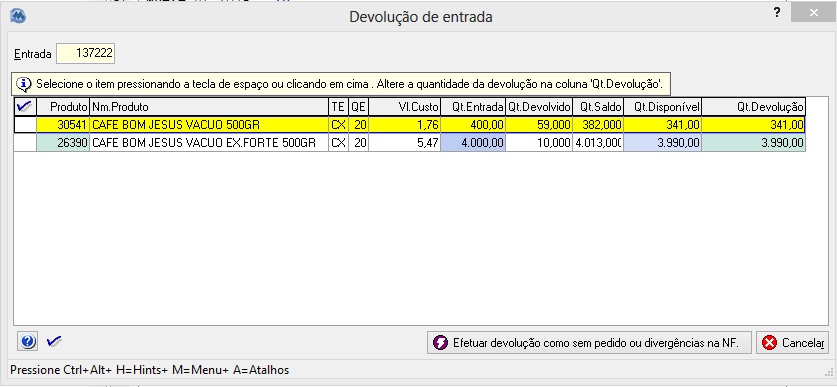Viewport: 837px width, 387px height.
Task: Check the selection box for product 26390
Action: [x=25, y=143]
